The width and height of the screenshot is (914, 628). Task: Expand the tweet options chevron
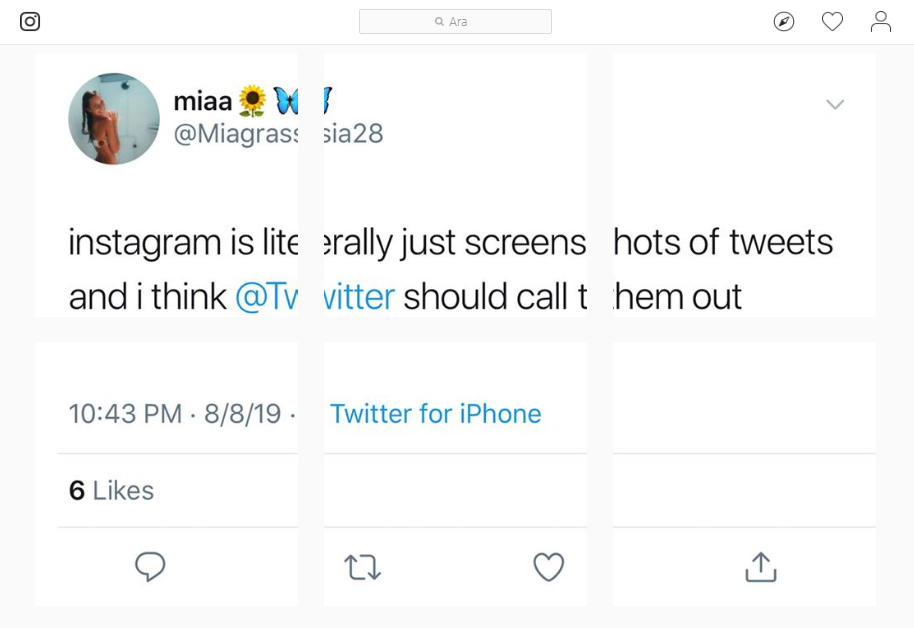click(x=835, y=104)
